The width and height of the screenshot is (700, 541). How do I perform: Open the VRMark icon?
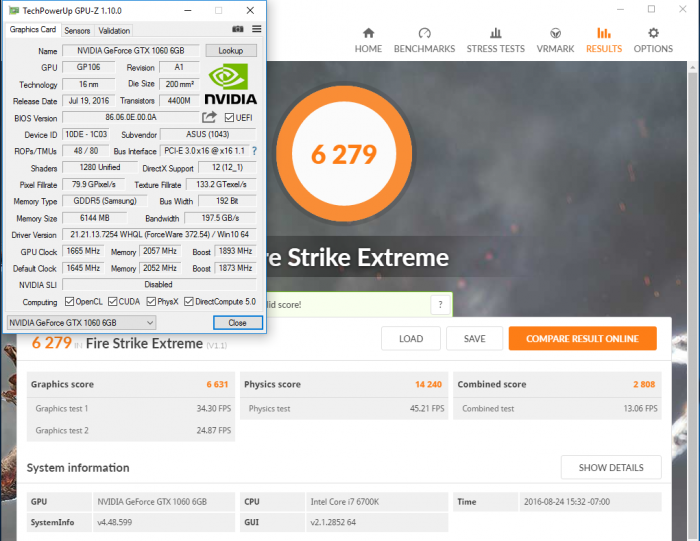tap(555, 33)
